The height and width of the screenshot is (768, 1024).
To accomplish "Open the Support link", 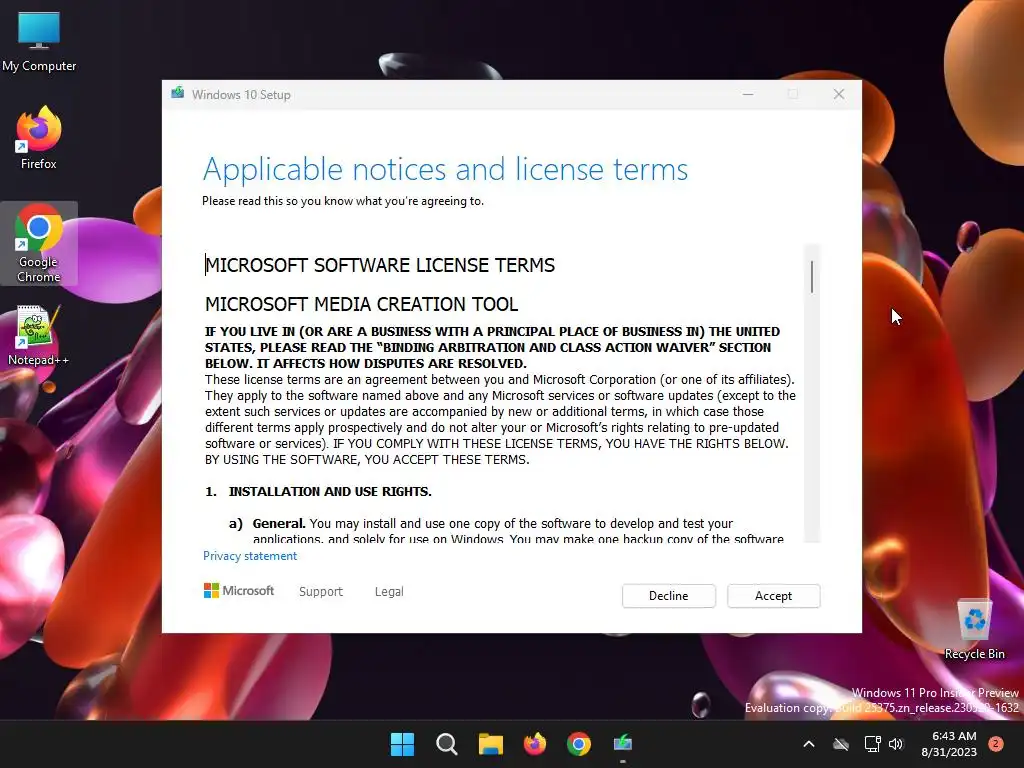I will (321, 591).
